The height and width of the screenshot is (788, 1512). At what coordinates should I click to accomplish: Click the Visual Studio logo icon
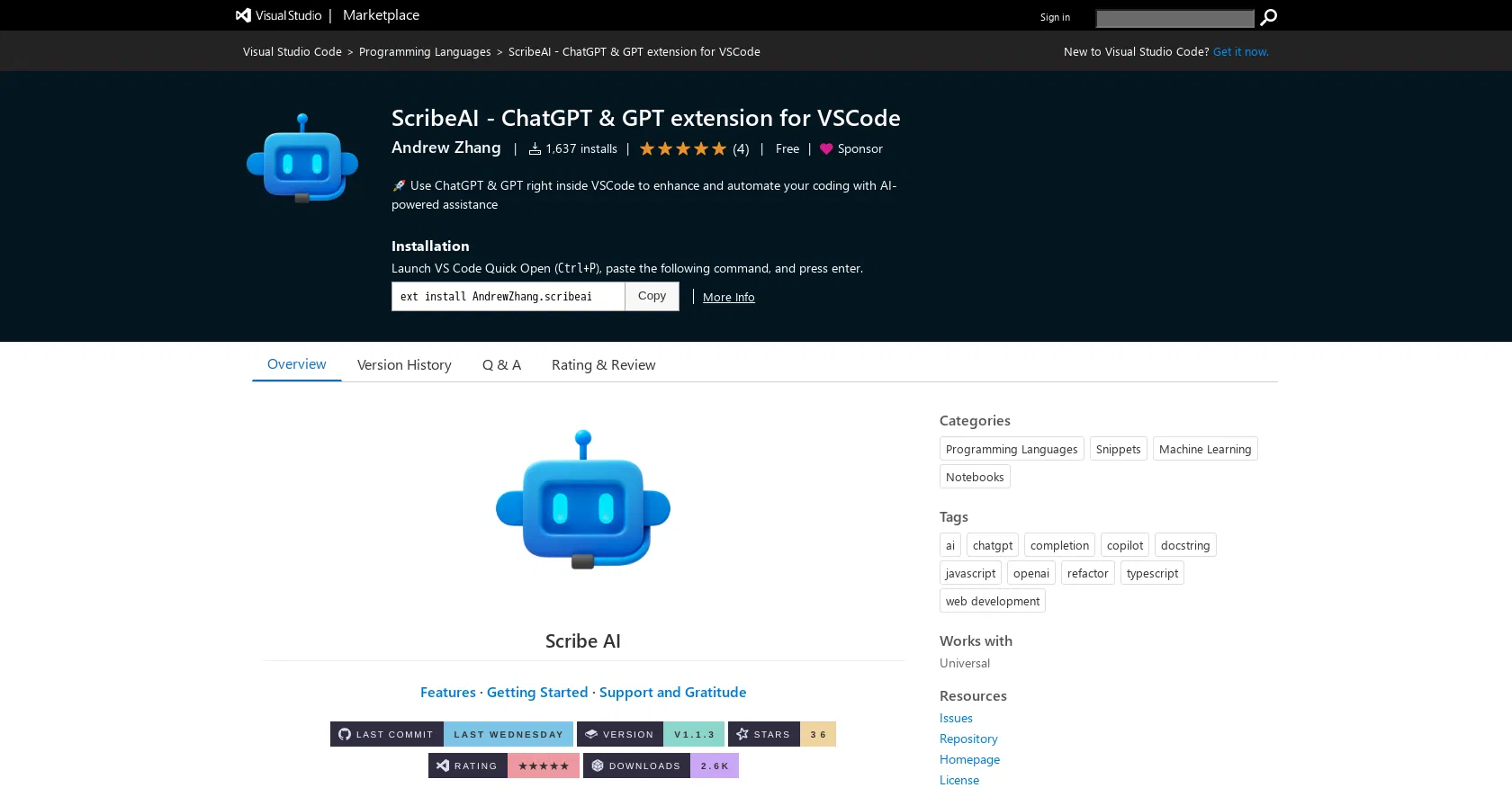tap(243, 15)
